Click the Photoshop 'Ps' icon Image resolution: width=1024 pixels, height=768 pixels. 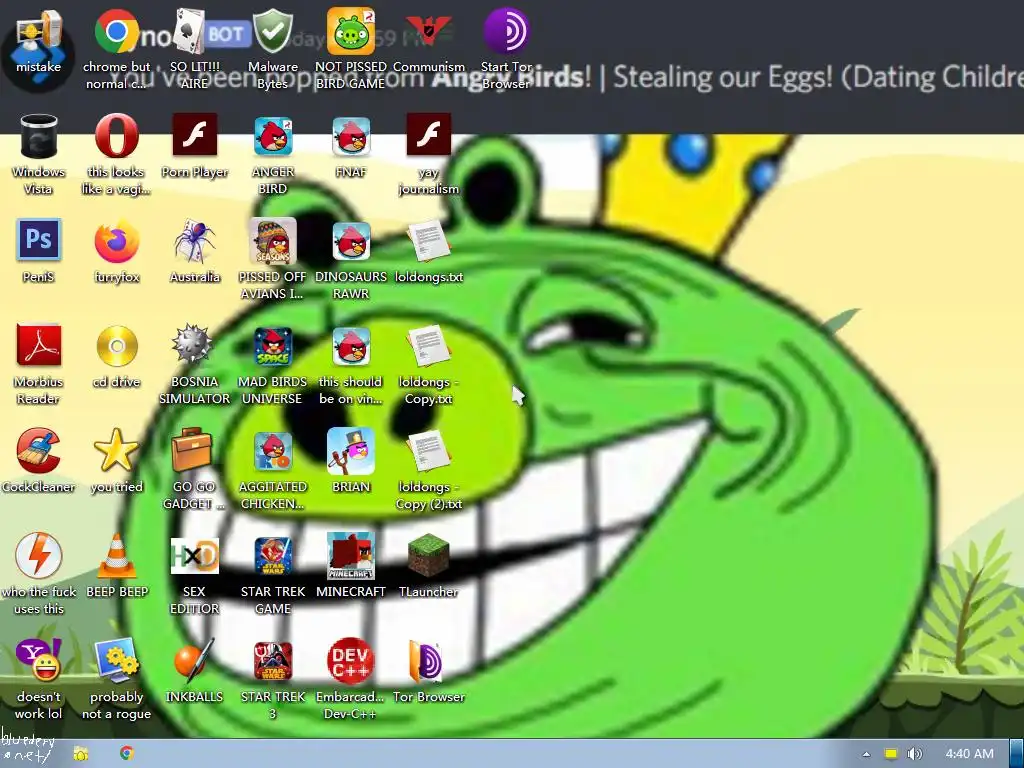click(38, 240)
